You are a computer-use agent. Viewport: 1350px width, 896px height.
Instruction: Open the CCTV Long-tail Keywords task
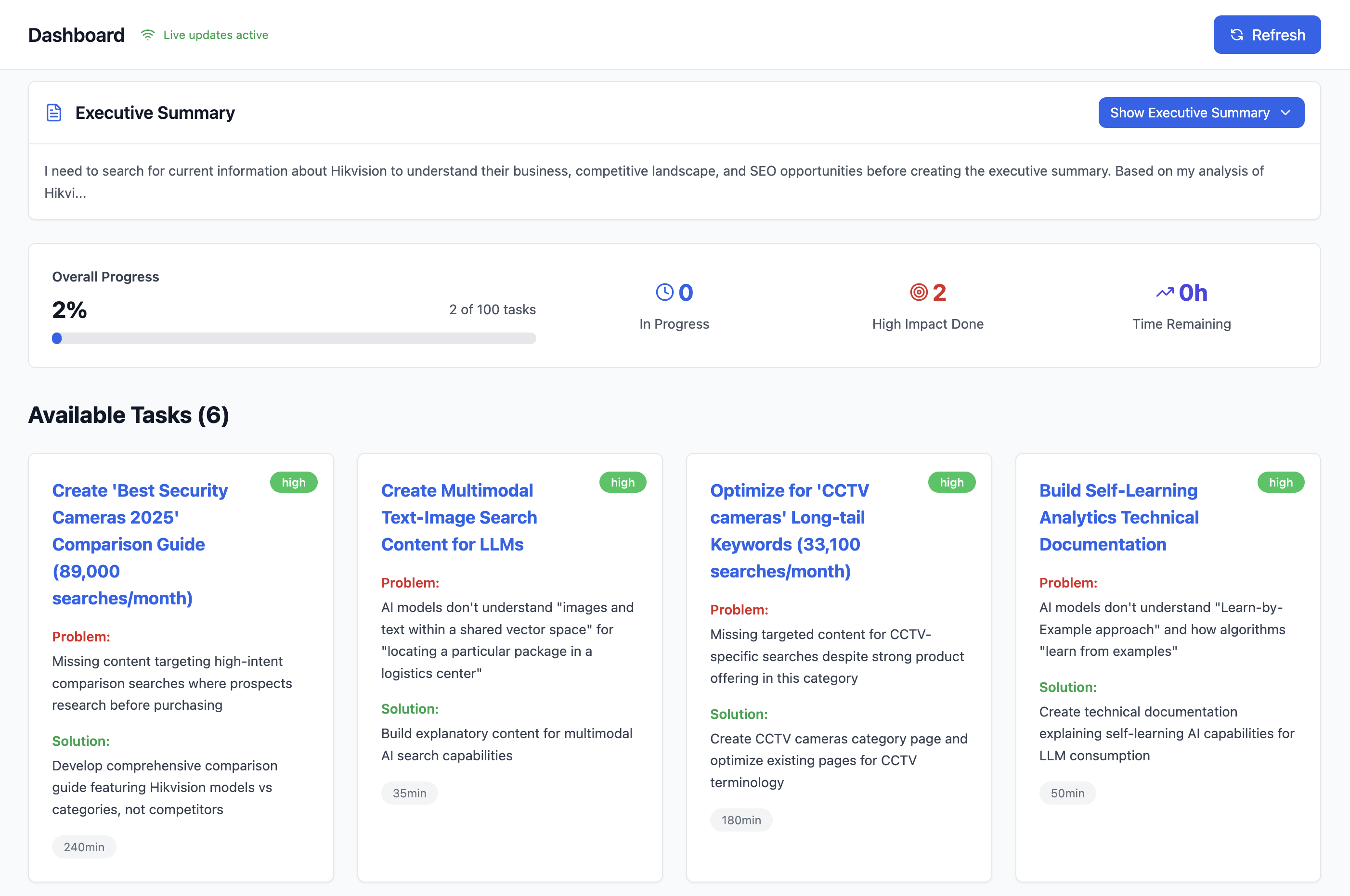[x=790, y=530]
